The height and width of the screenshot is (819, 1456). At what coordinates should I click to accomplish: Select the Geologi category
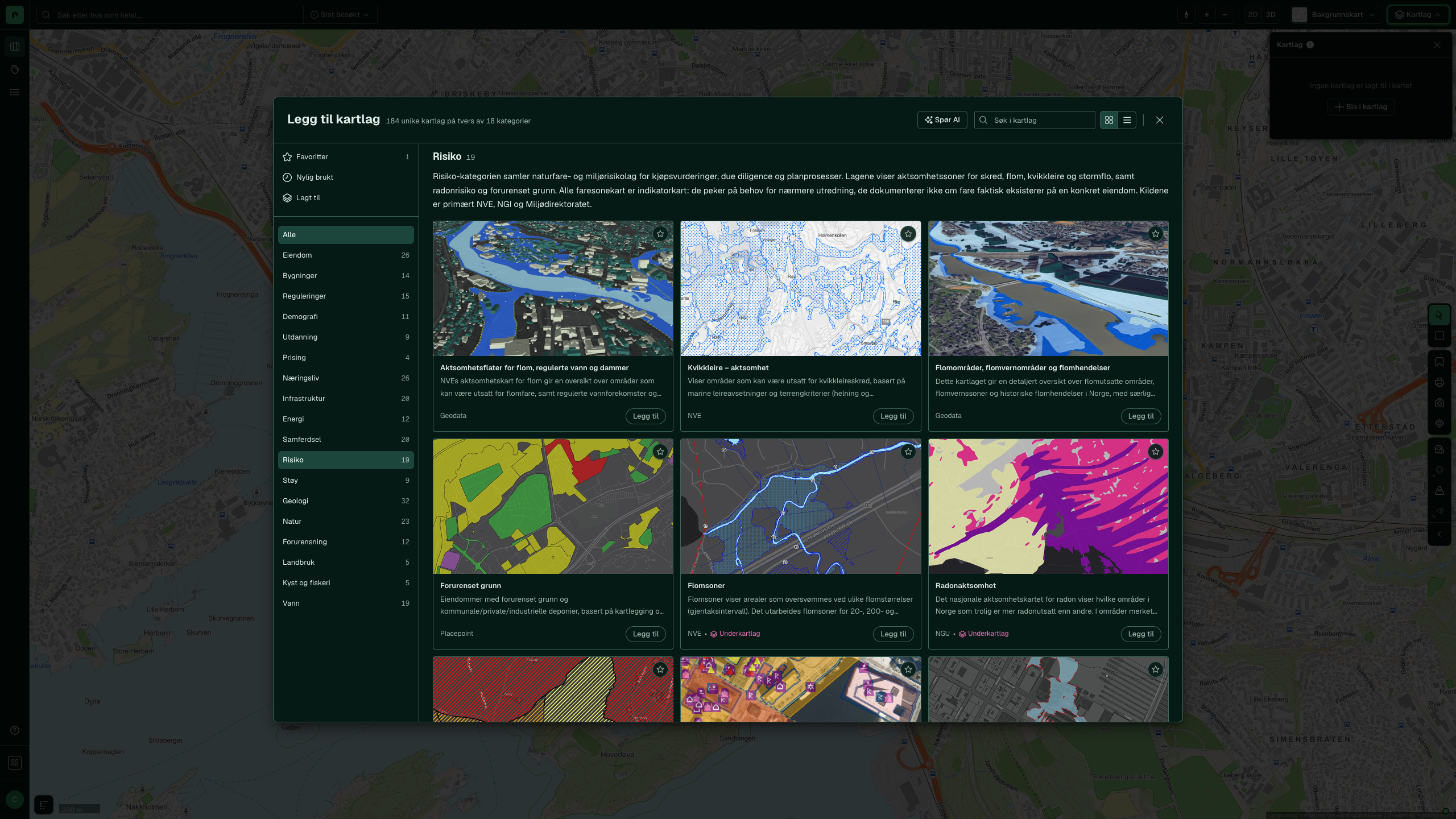click(x=346, y=501)
